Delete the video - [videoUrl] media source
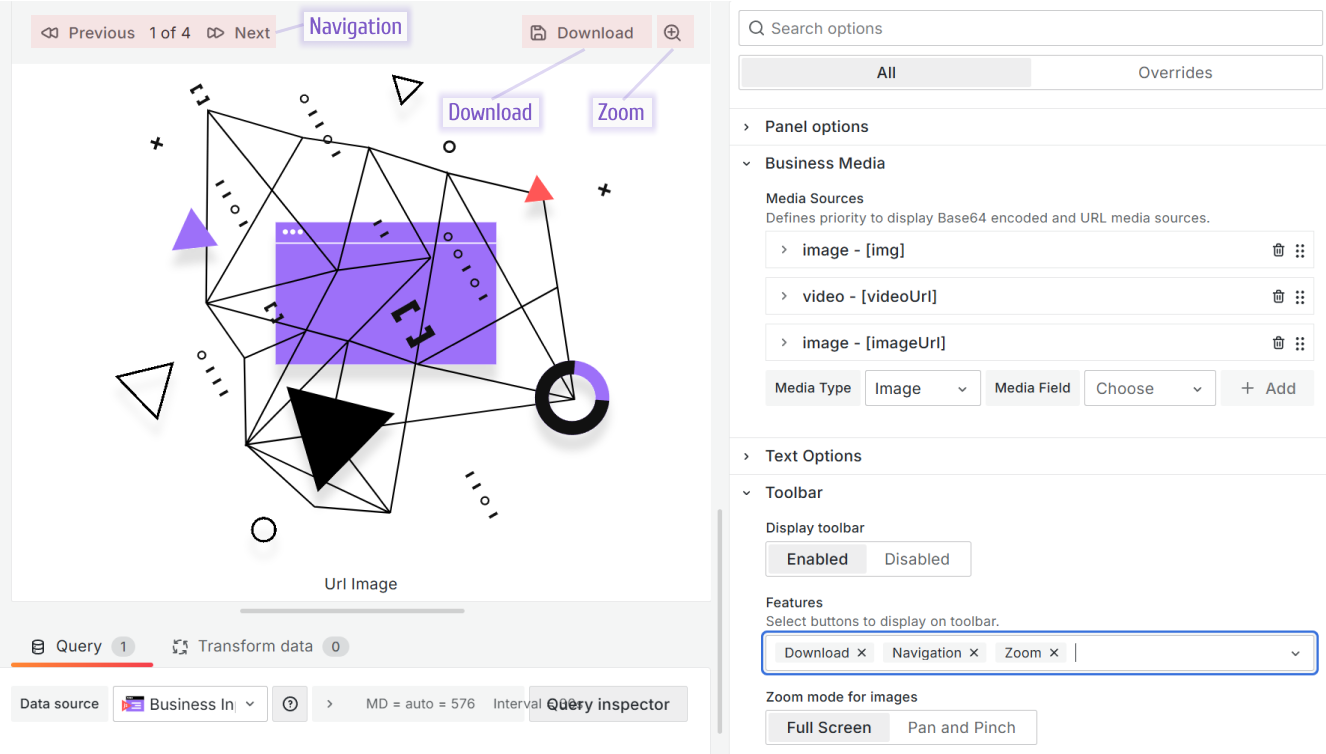 [1278, 296]
